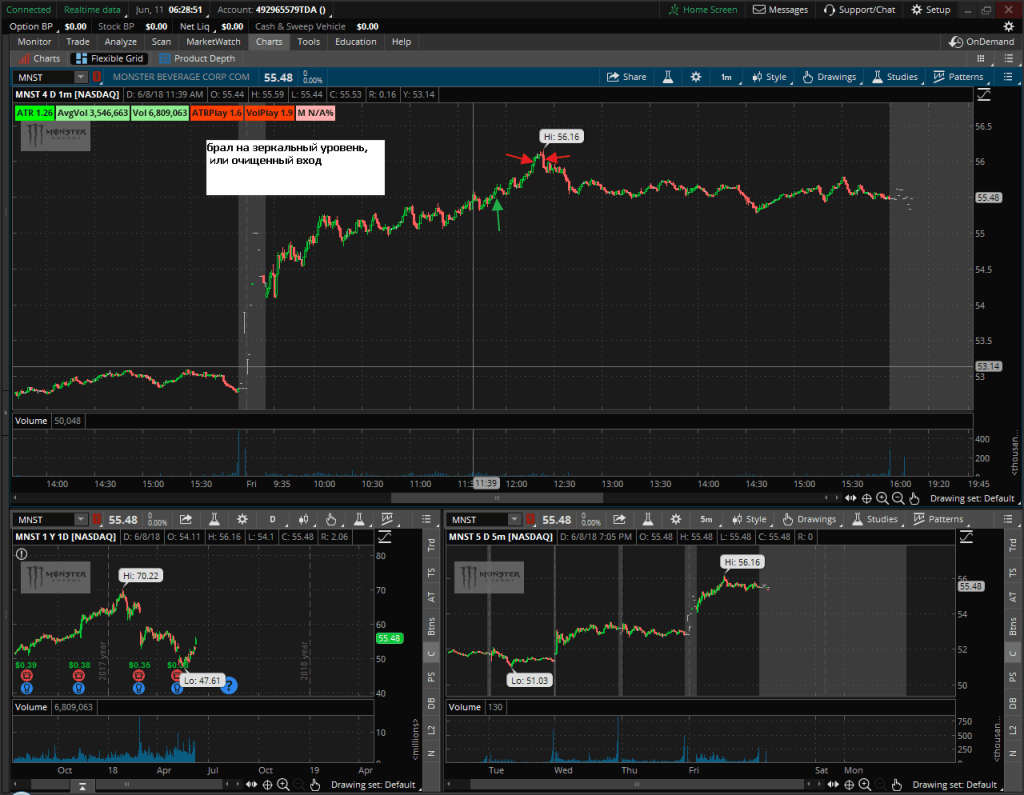Viewport: 1024px width, 795px height.
Task: Click zoom in magnifier below main chart
Action: click(882, 498)
